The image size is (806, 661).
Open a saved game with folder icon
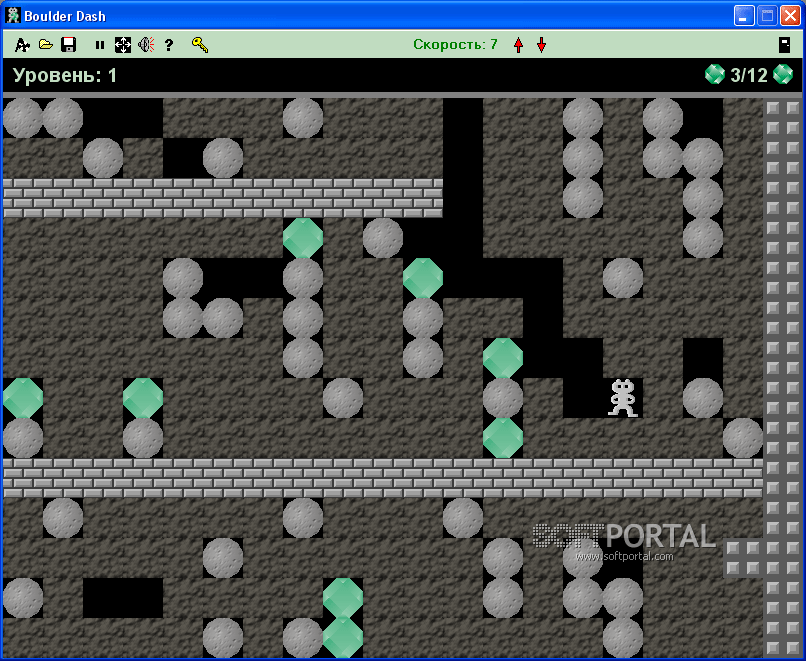click(x=46, y=44)
